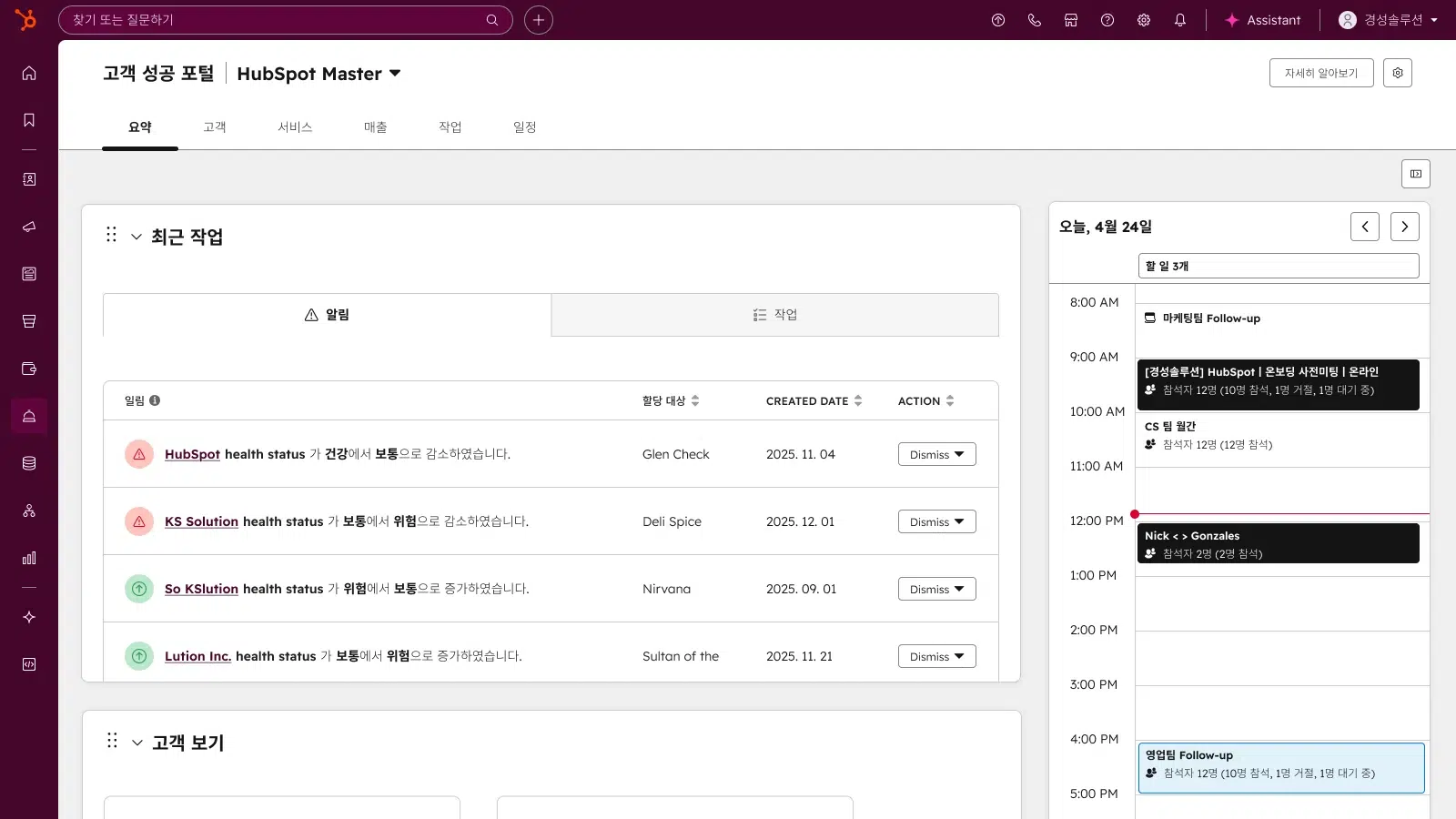Switch to the 고객 tab
1456x819 pixels.
[x=215, y=127]
